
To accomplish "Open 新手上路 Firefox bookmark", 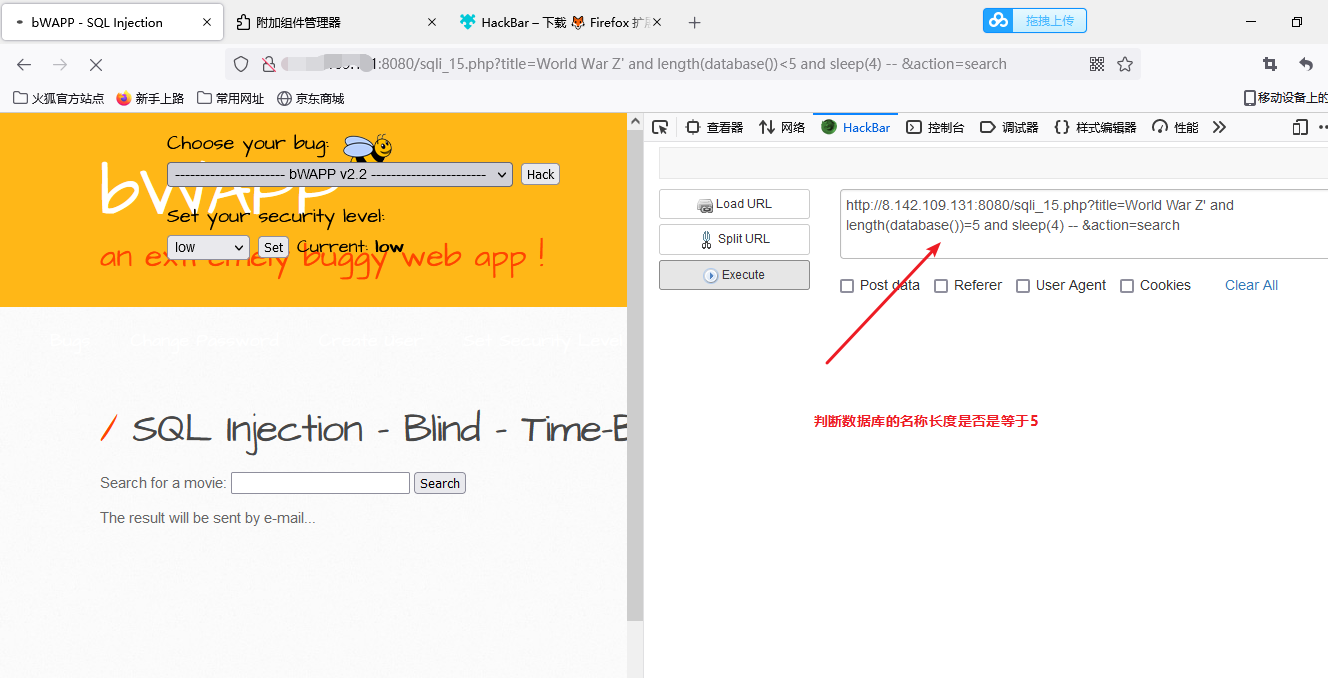I will [150, 98].
